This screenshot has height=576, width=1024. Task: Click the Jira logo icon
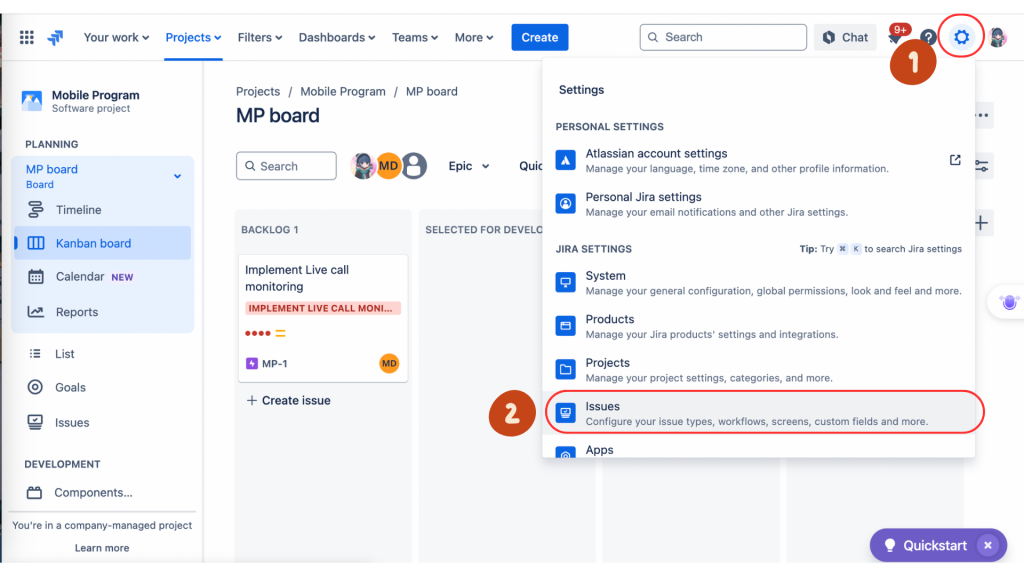point(56,37)
